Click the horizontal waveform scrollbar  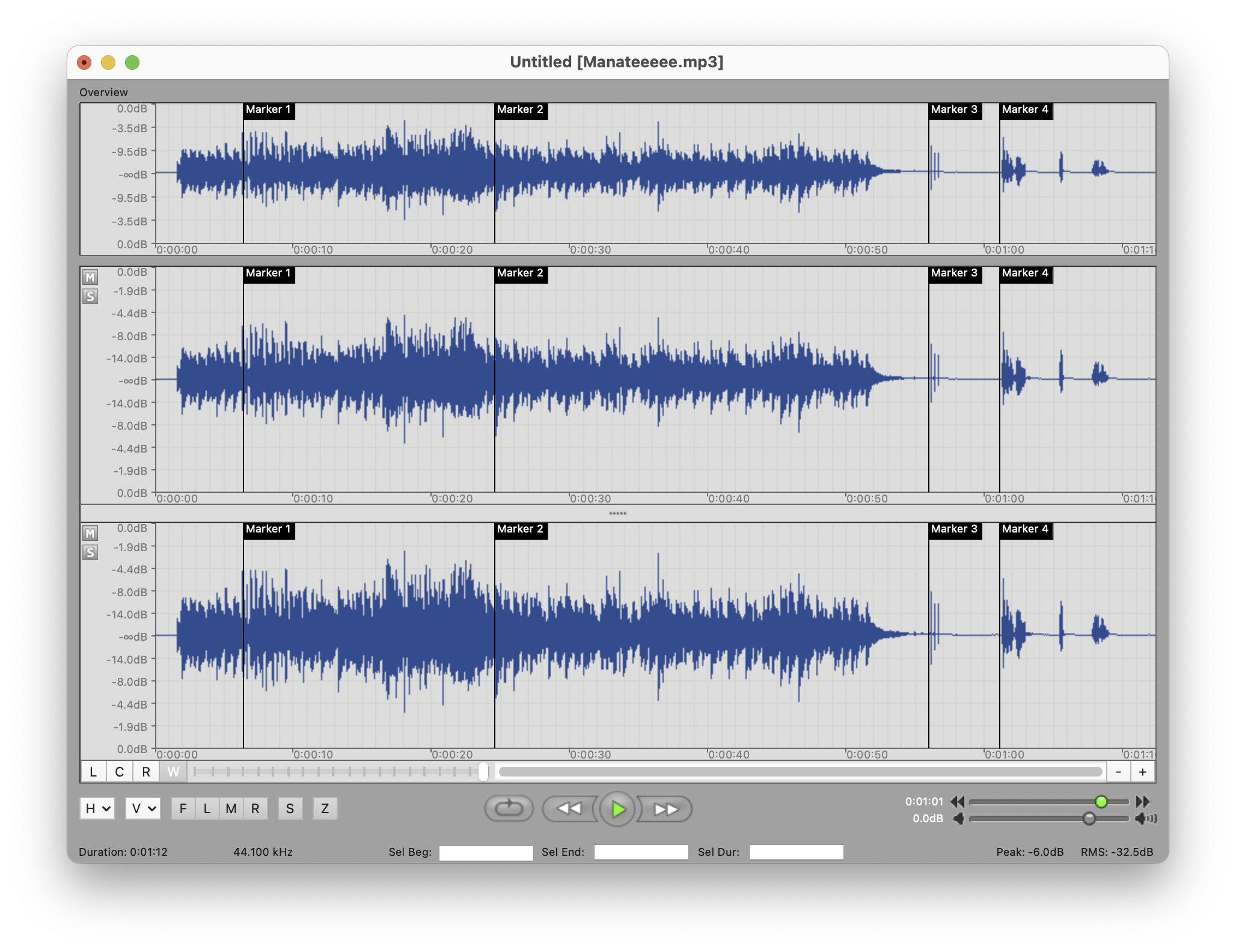[801, 772]
